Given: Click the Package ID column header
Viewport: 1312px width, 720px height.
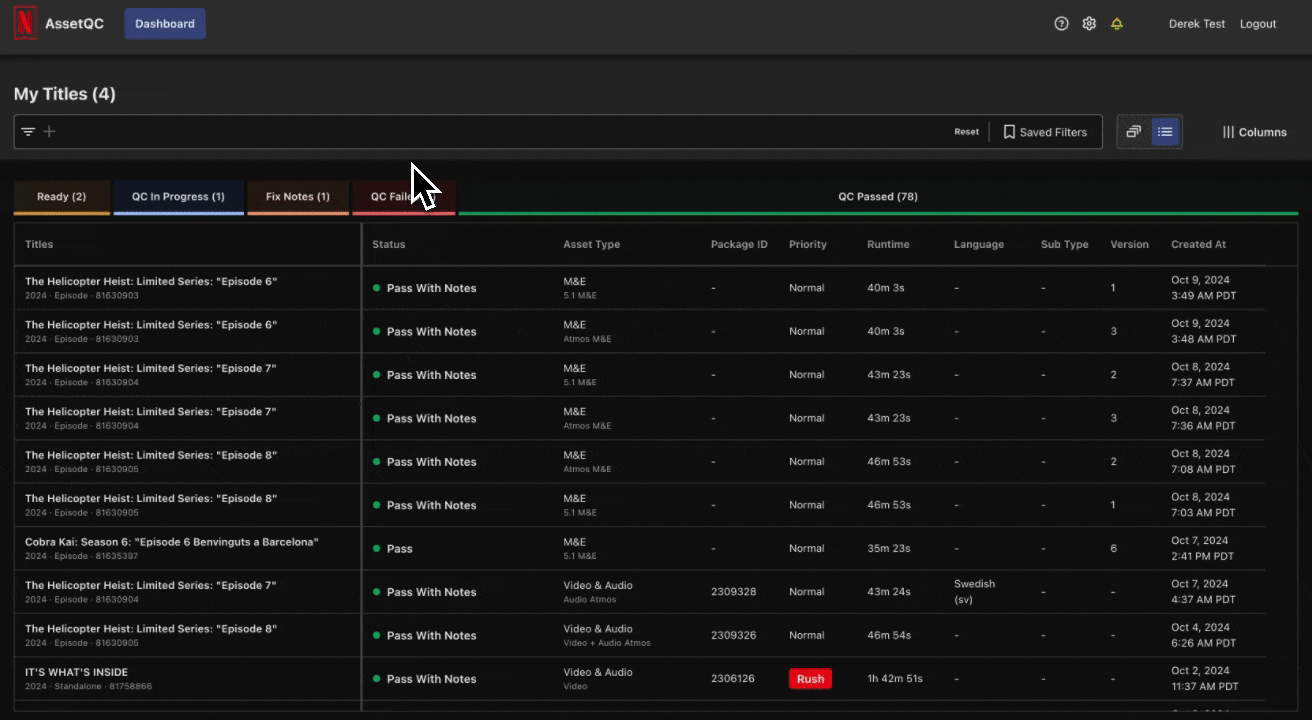Looking at the screenshot, I should coord(739,244).
